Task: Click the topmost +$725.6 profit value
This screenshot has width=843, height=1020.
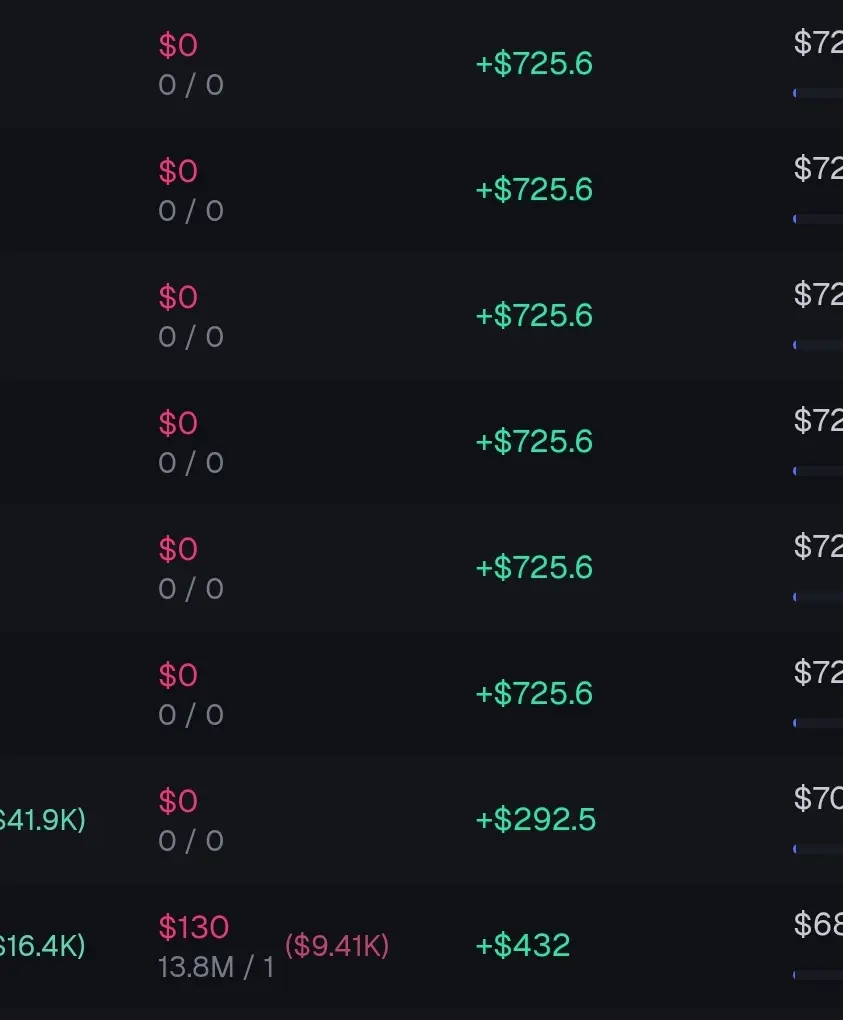Action: (534, 64)
